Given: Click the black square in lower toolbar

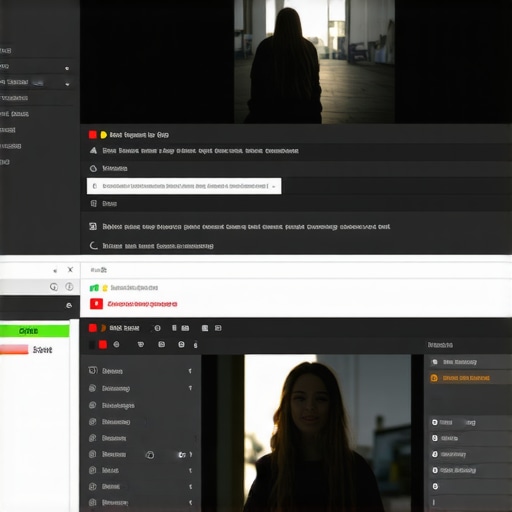Looking at the screenshot, I should coord(92,345).
